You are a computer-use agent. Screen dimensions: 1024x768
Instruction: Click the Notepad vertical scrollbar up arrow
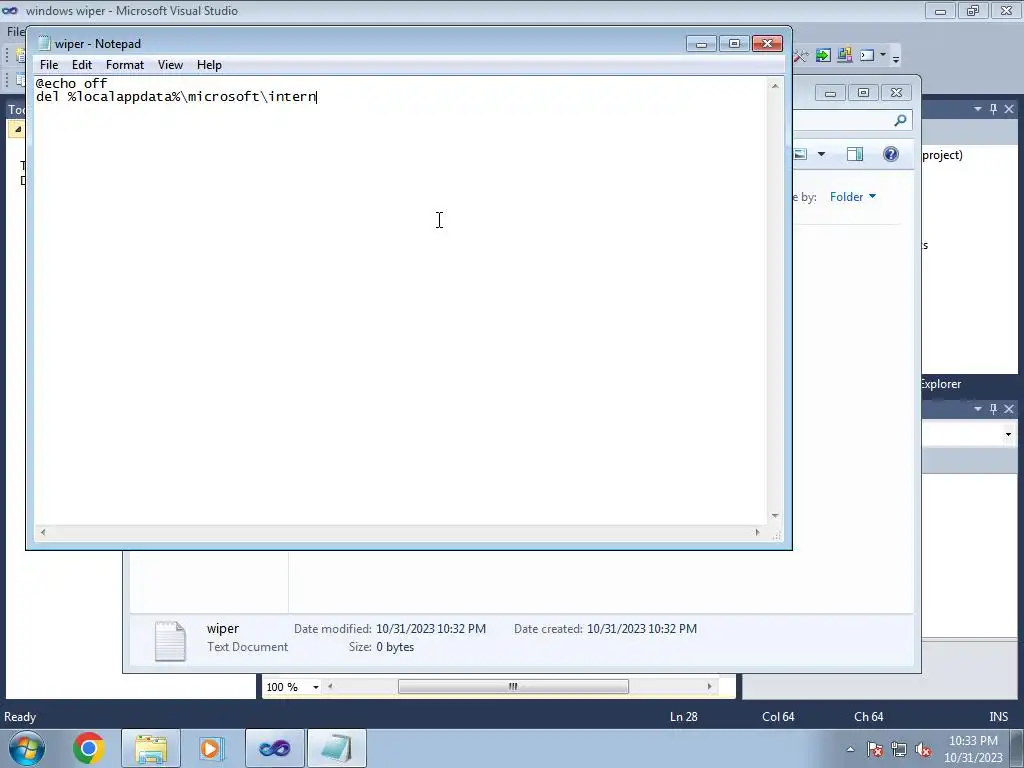click(x=775, y=86)
